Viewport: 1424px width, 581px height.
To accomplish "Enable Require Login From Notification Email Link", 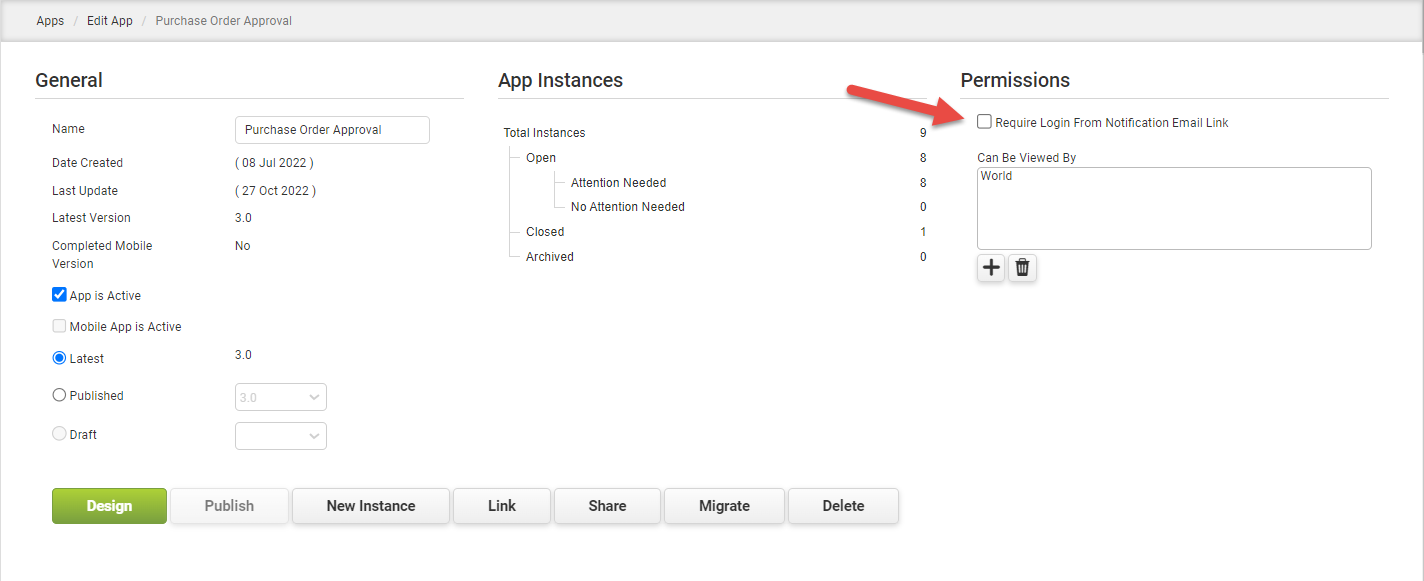I will tap(985, 122).
